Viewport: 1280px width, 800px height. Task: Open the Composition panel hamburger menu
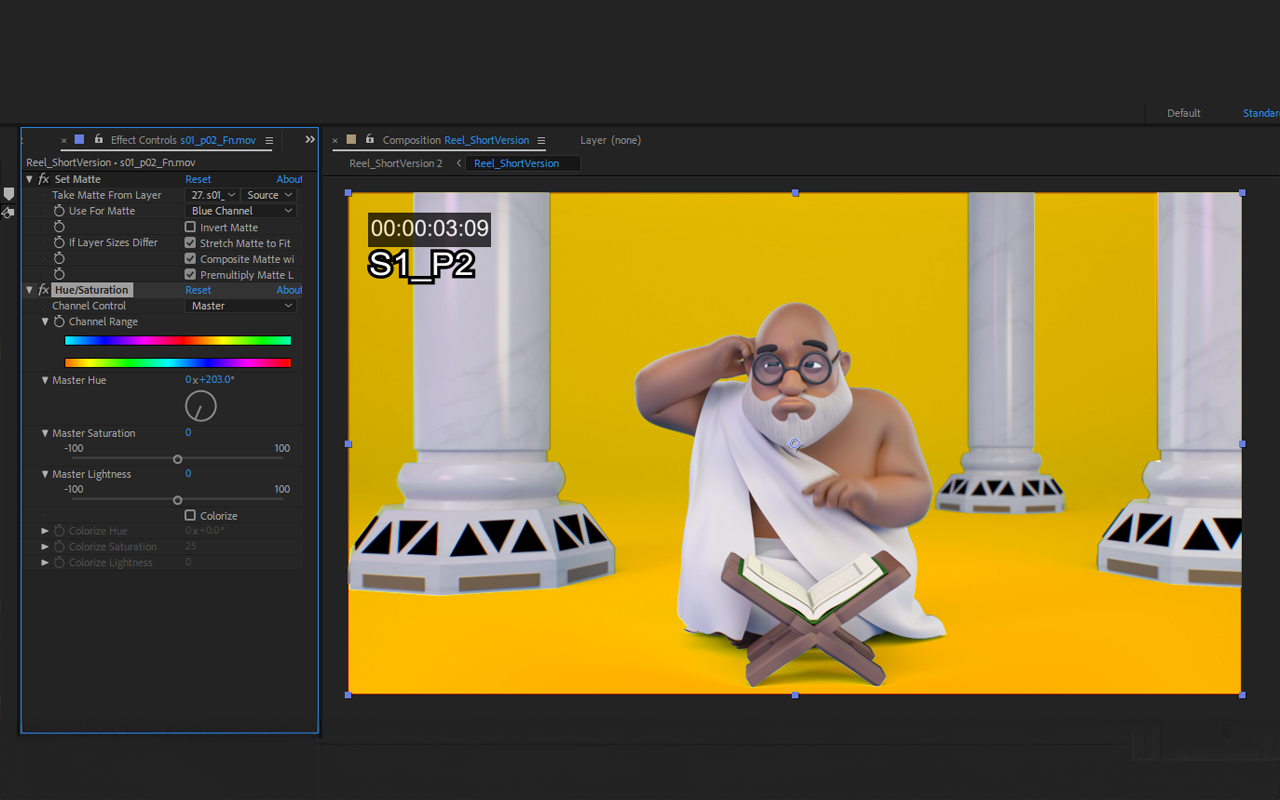(541, 140)
